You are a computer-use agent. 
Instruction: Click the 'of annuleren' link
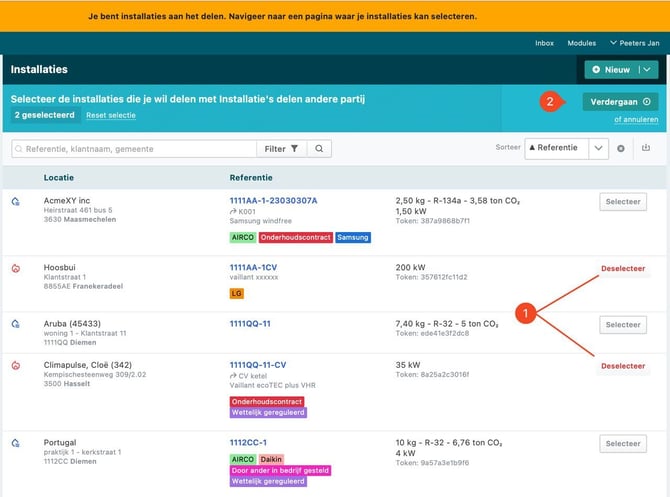(x=636, y=120)
